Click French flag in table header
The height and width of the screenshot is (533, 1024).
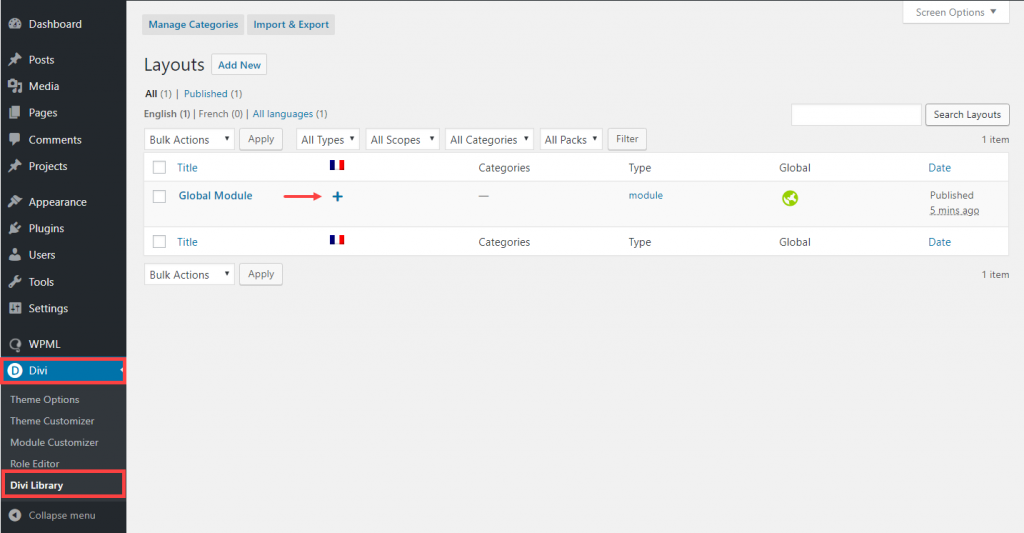[x=337, y=165]
